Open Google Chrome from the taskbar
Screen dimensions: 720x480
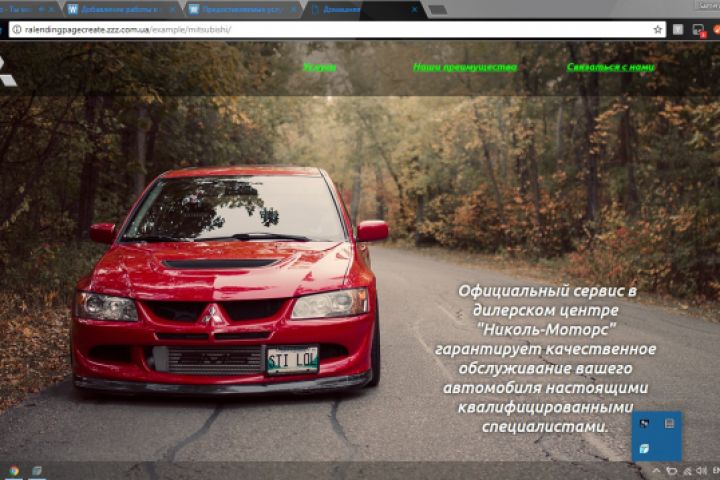tap(14, 471)
